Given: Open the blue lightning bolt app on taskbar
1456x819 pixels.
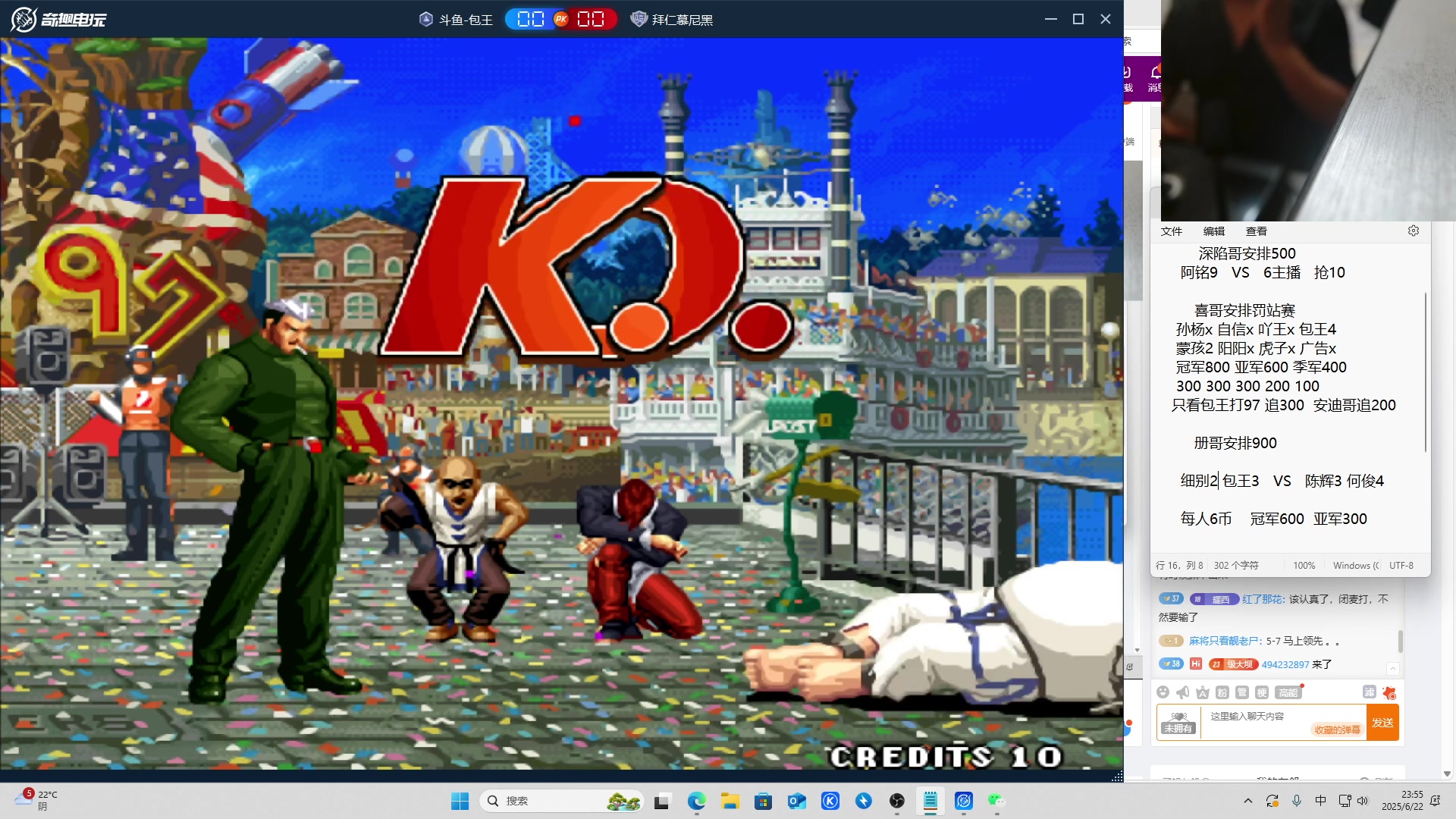Looking at the screenshot, I should tap(864, 801).
